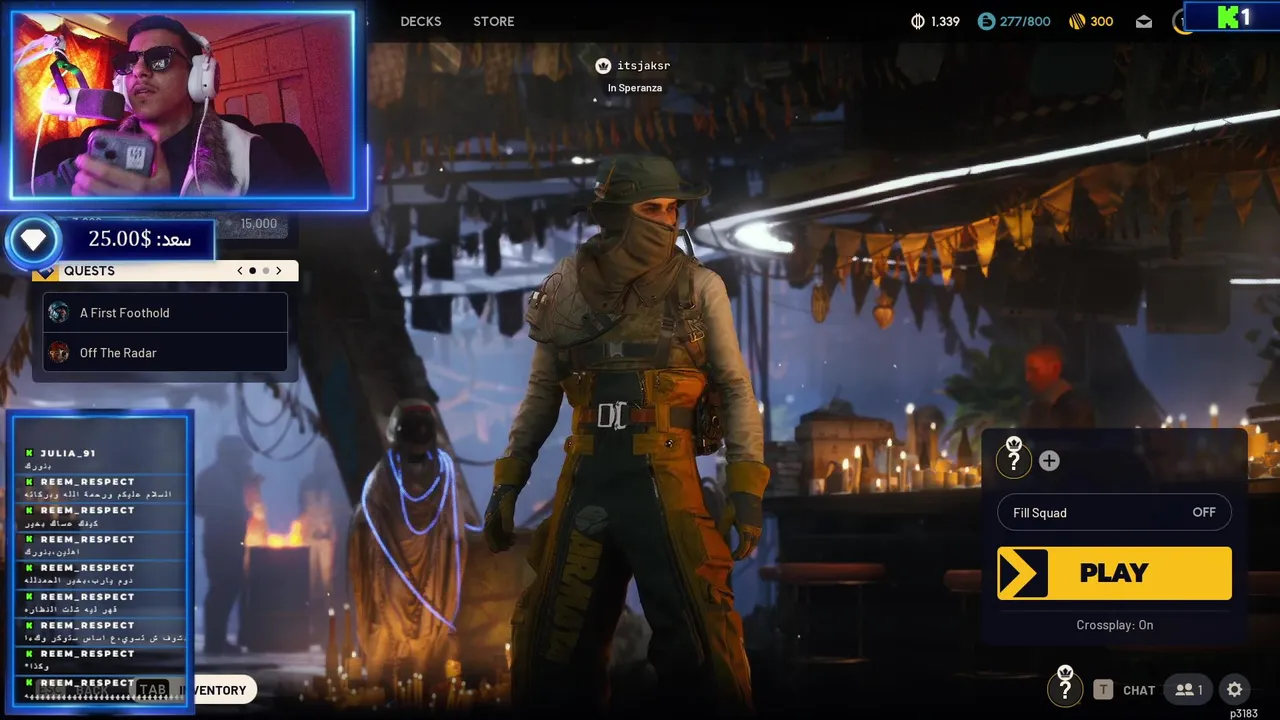Click the diamond donation goal icon
The height and width of the screenshot is (720, 1280).
pos(33,240)
